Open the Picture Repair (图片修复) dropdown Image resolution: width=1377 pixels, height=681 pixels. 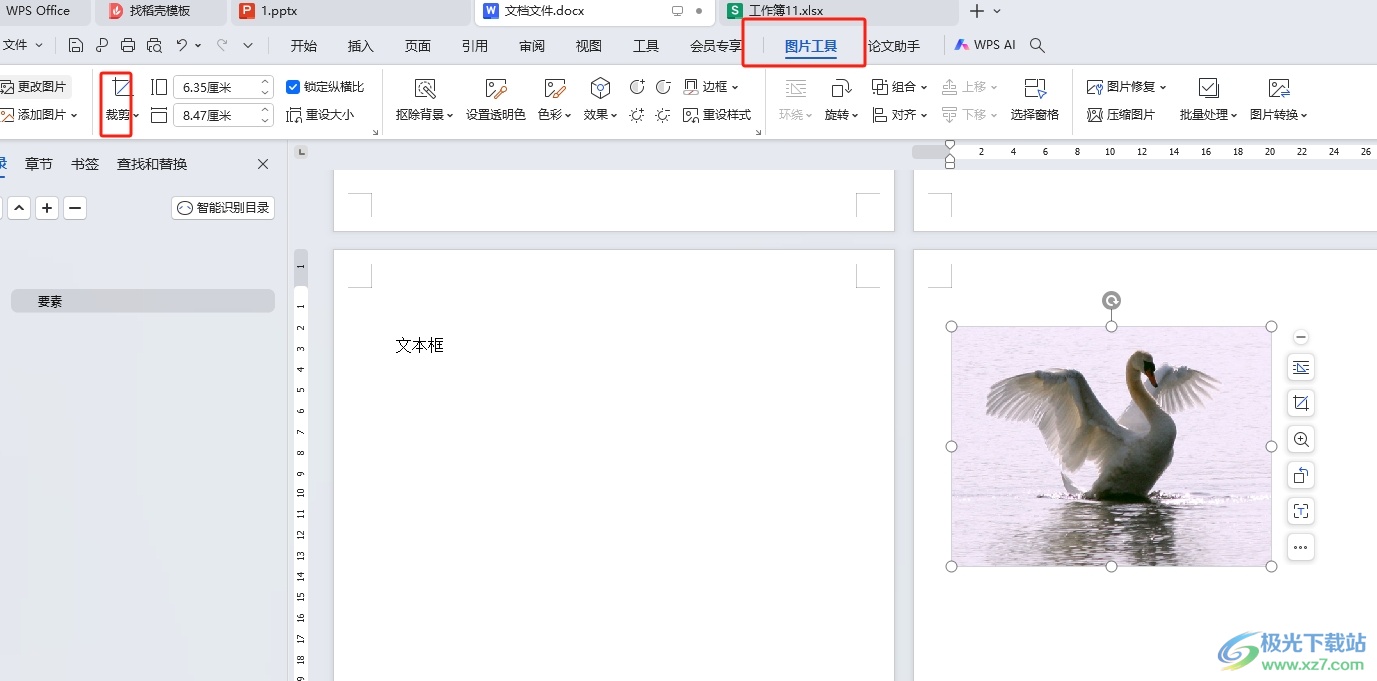tap(1163, 88)
